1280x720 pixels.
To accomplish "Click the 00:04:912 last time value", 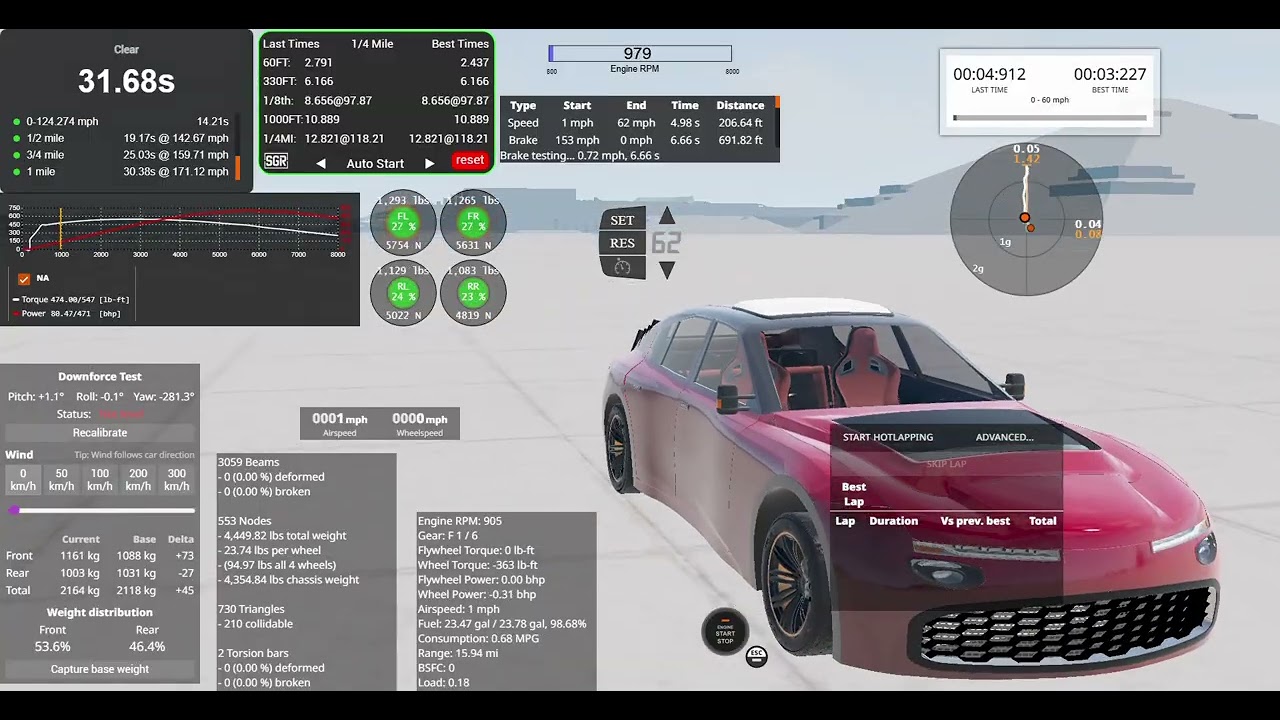I will (x=989, y=74).
